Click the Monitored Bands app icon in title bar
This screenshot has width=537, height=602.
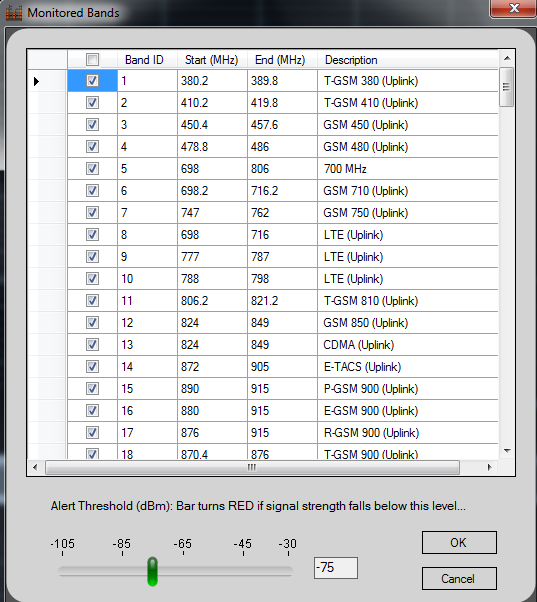point(13,12)
